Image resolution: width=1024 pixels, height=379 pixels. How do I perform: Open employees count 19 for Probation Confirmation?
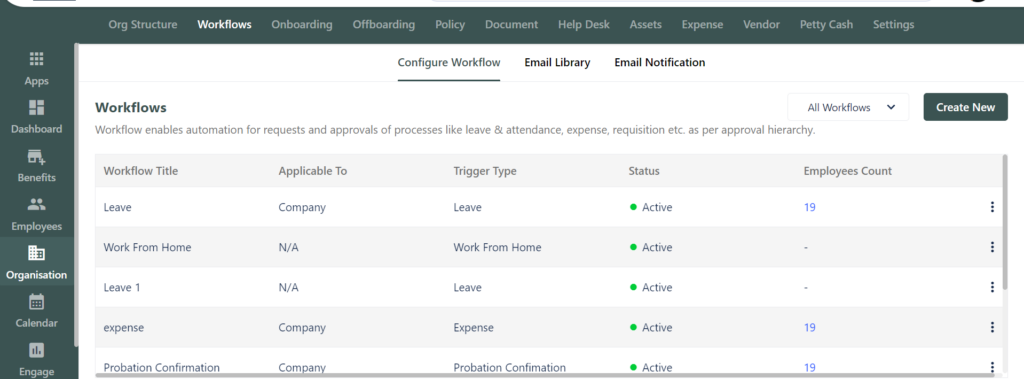pyautogui.click(x=810, y=367)
